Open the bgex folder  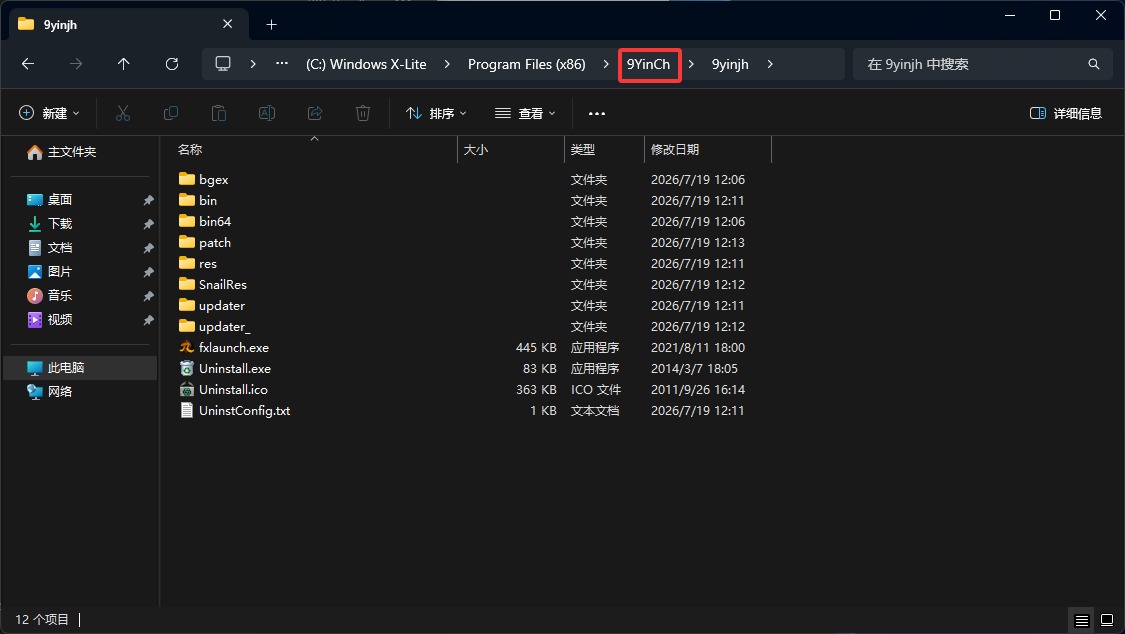click(x=213, y=179)
